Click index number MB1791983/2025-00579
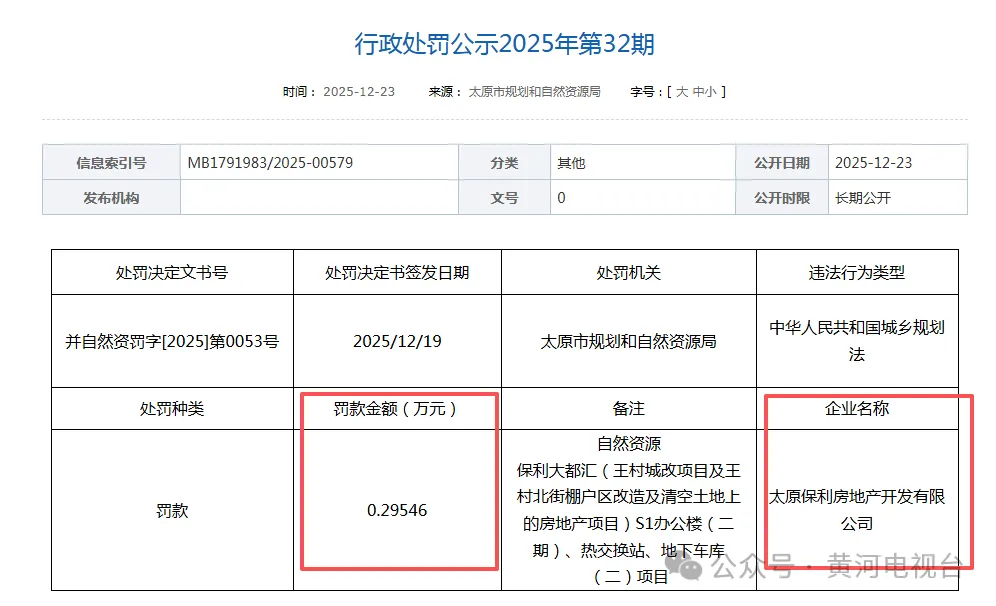This screenshot has height=606, width=996. pyautogui.click(x=270, y=163)
